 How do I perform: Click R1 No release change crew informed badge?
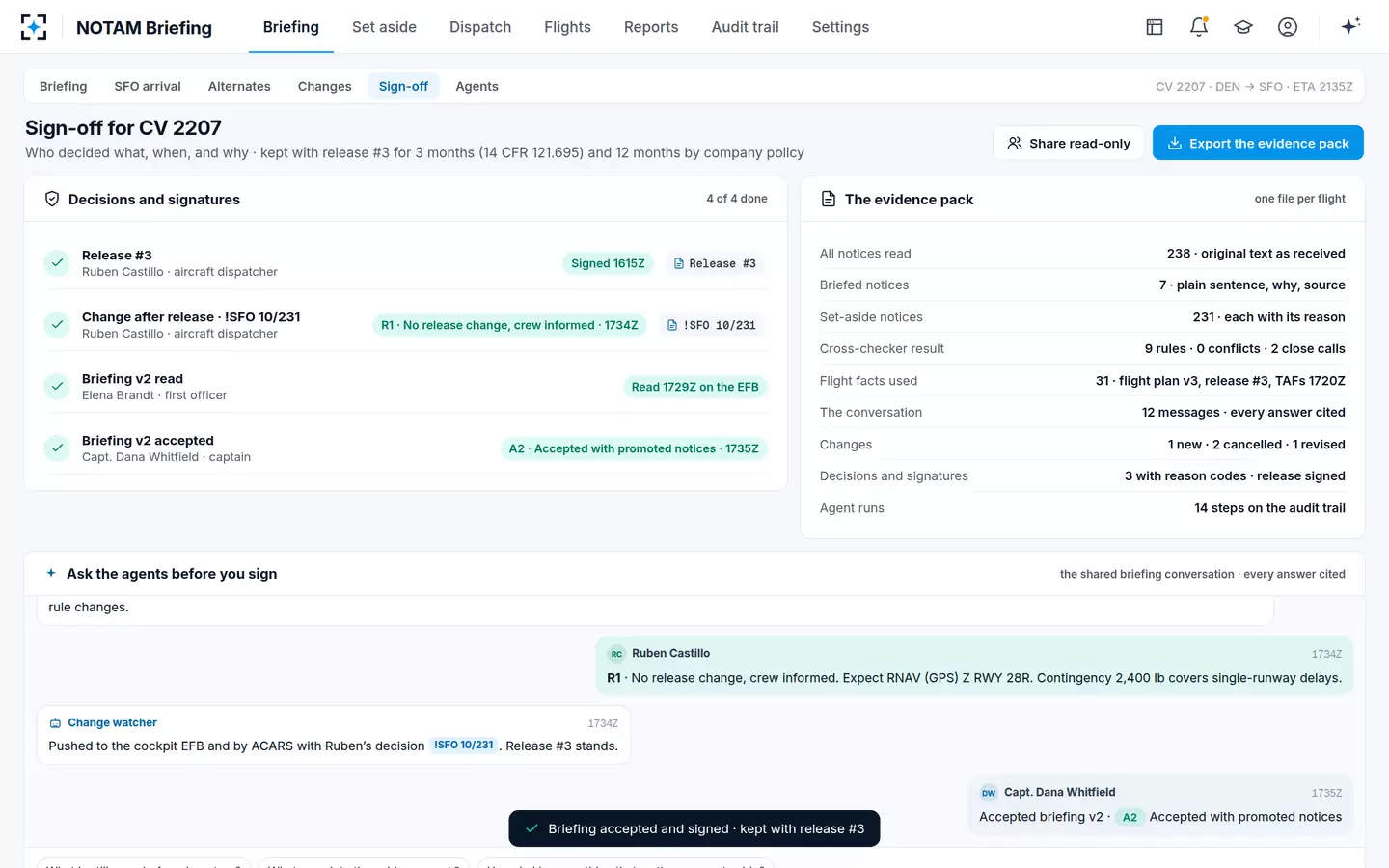509,325
